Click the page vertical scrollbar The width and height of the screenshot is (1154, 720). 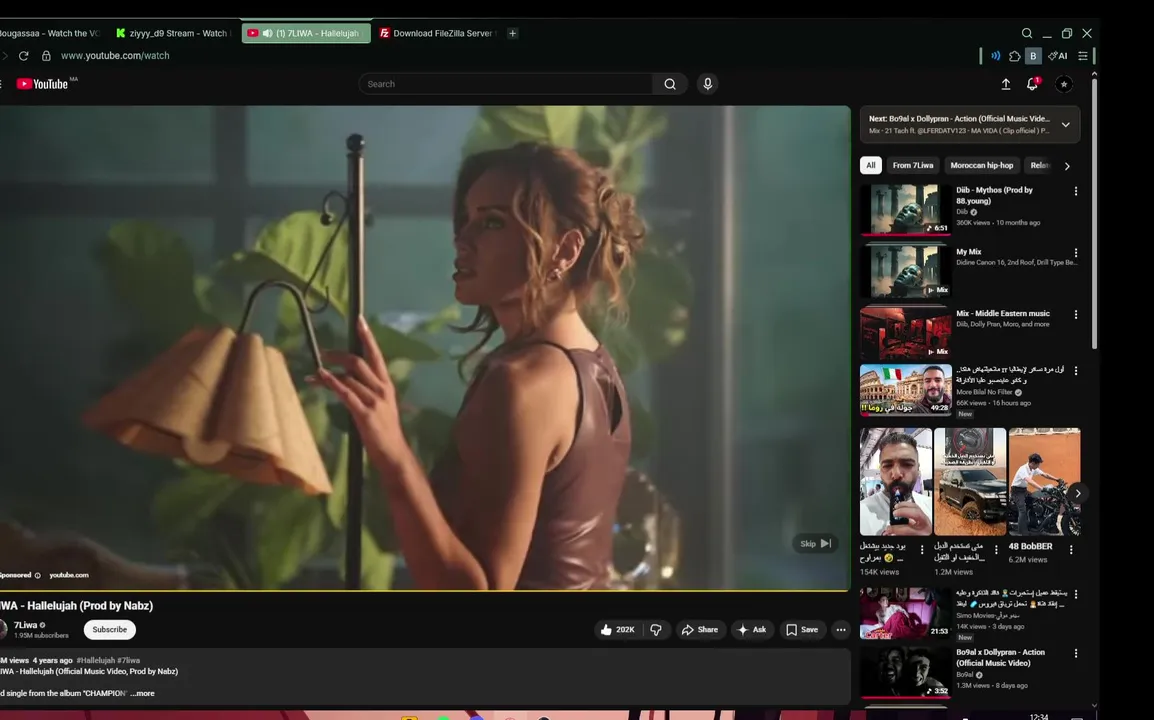pos(1094,213)
